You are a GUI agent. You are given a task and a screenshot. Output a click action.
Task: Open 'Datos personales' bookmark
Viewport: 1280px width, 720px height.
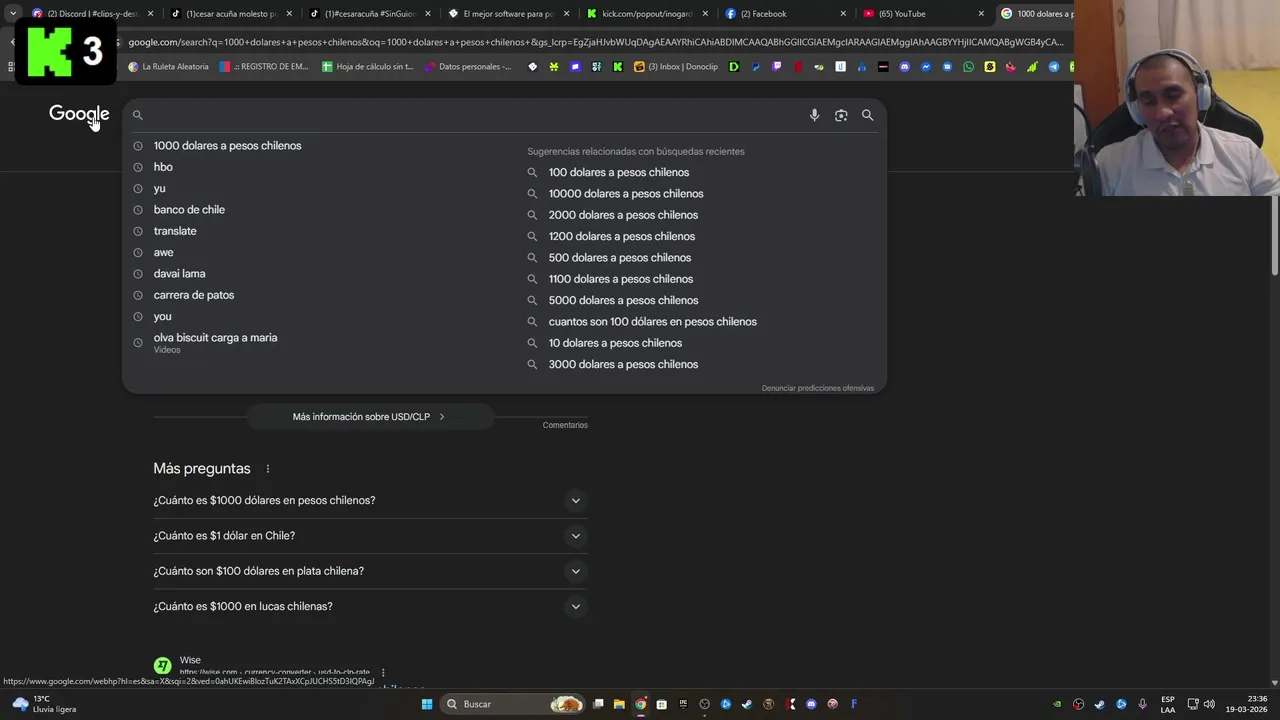[467, 67]
